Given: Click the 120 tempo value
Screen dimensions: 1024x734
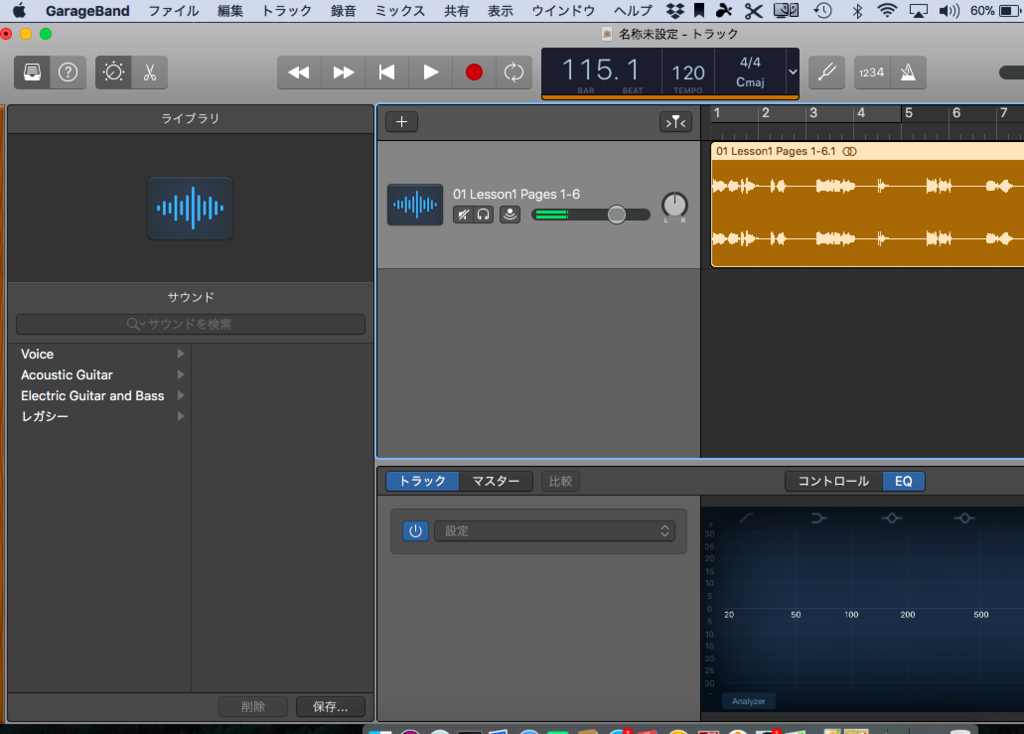Looking at the screenshot, I should [x=688, y=72].
